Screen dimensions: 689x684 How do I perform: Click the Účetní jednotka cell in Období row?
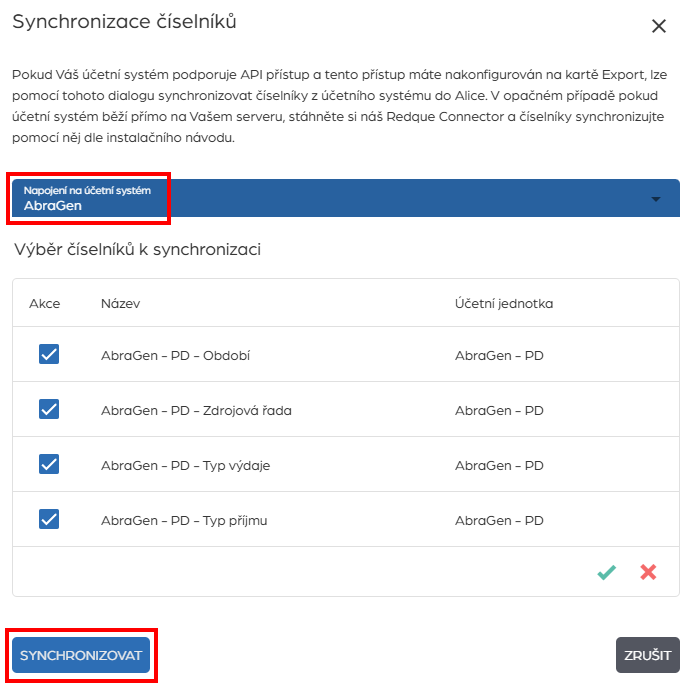[499, 355]
